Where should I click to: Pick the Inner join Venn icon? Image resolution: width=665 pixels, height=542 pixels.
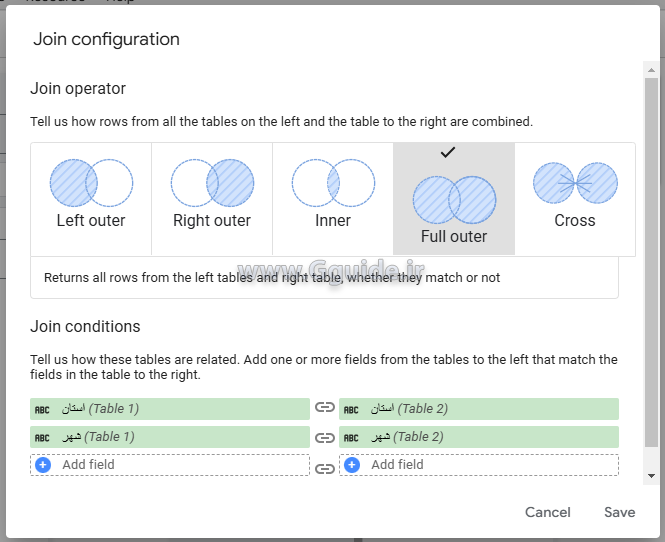333,183
